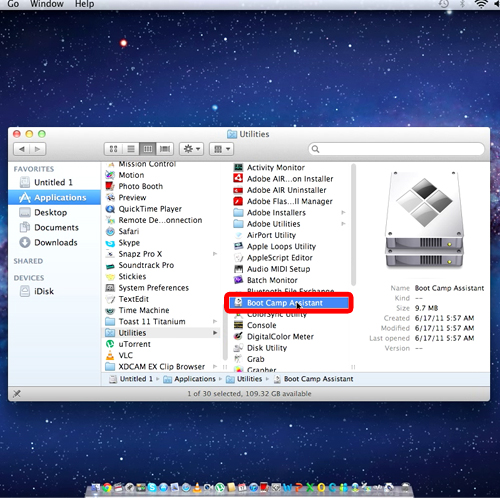
Task: Expand the Snapz Pro X folder arrow
Action: [215, 254]
